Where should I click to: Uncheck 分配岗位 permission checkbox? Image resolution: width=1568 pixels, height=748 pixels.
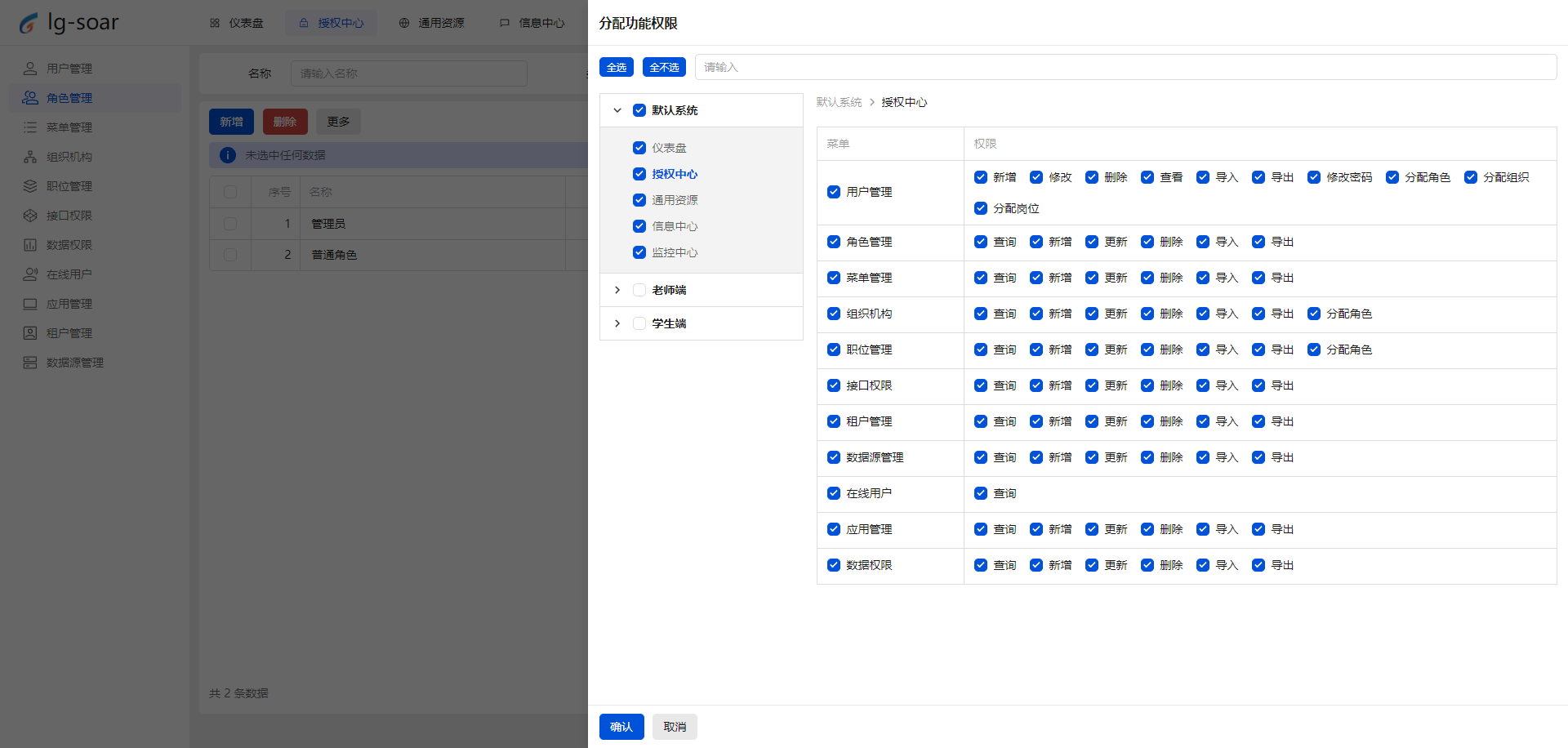[981, 208]
